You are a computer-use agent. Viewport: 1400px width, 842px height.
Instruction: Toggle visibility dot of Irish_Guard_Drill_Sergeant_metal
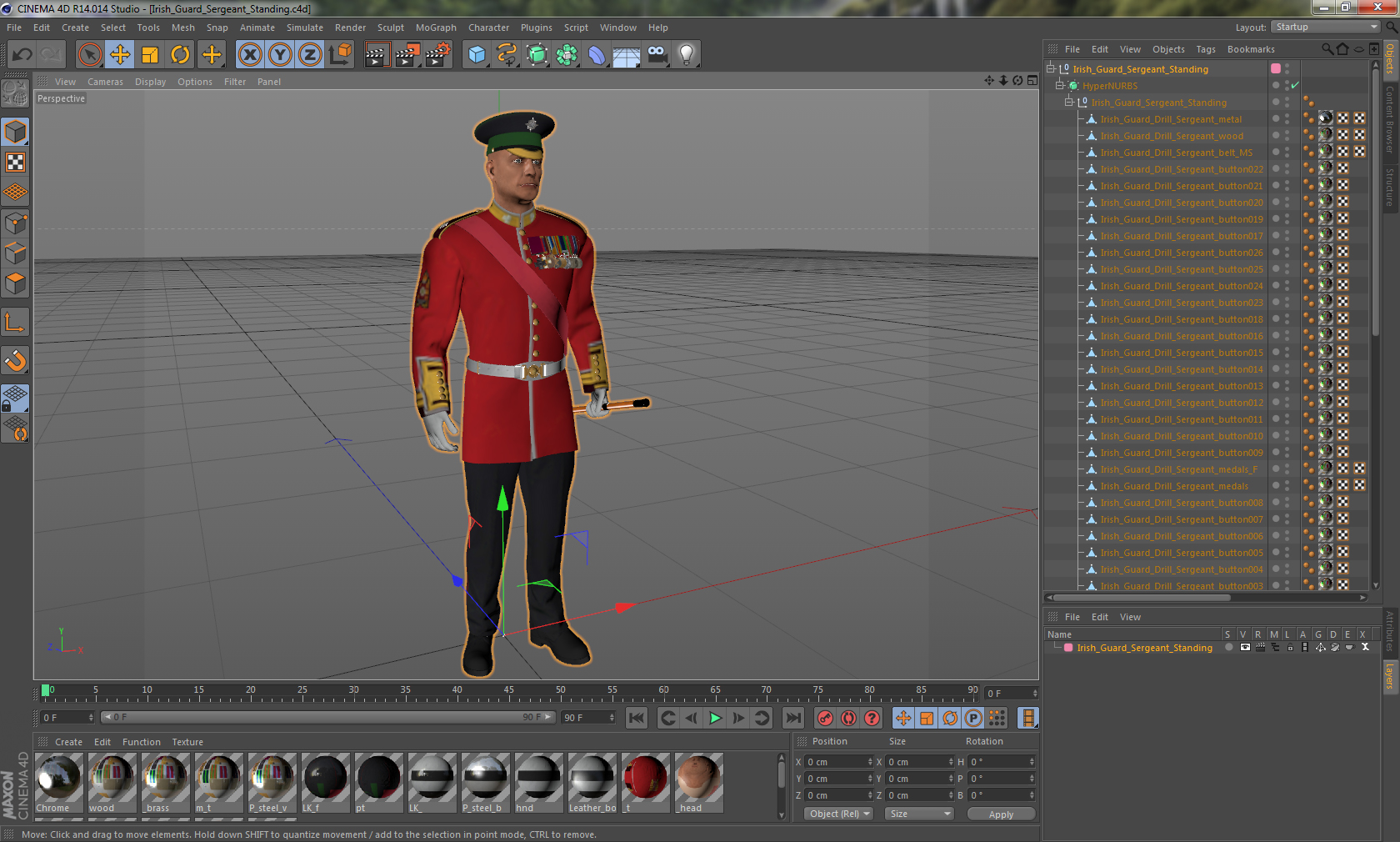[1275, 118]
